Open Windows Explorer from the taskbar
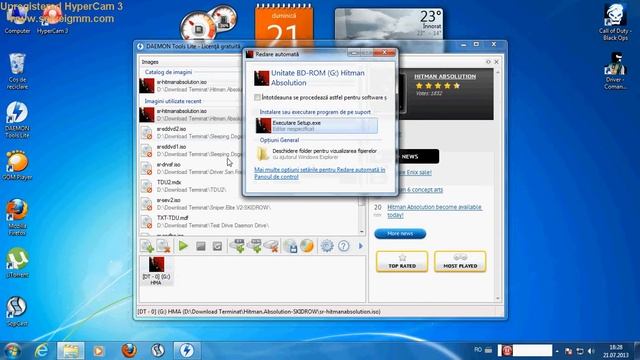 (x=70, y=351)
